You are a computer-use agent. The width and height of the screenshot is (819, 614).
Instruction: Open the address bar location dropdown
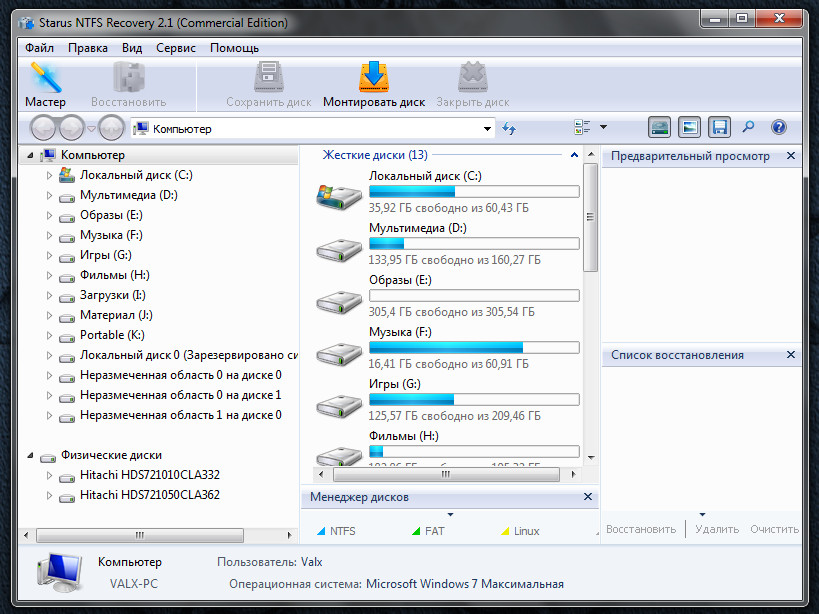(487, 128)
